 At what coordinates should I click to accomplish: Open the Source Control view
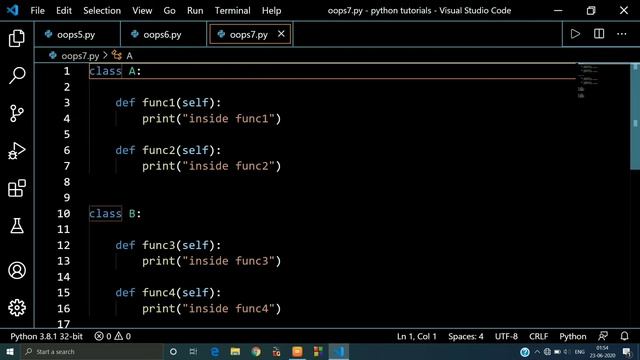pos(17,113)
